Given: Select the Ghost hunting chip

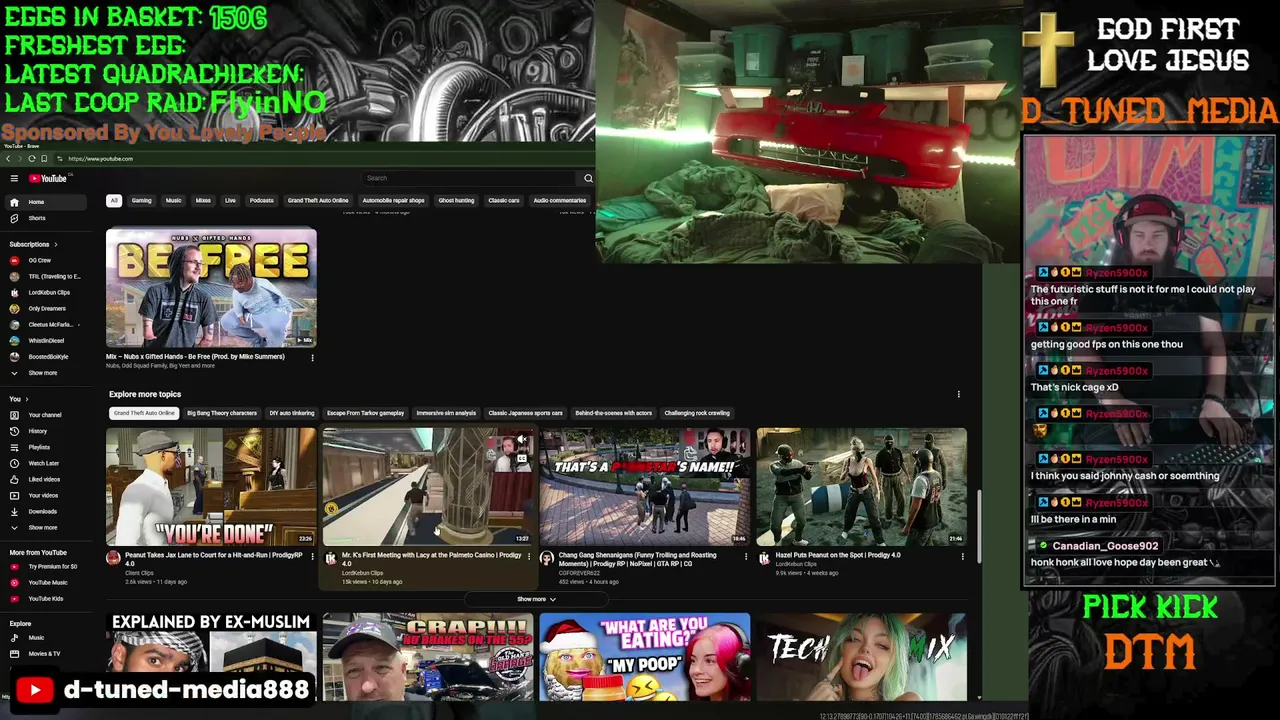Looking at the screenshot, I should (456, 200).
